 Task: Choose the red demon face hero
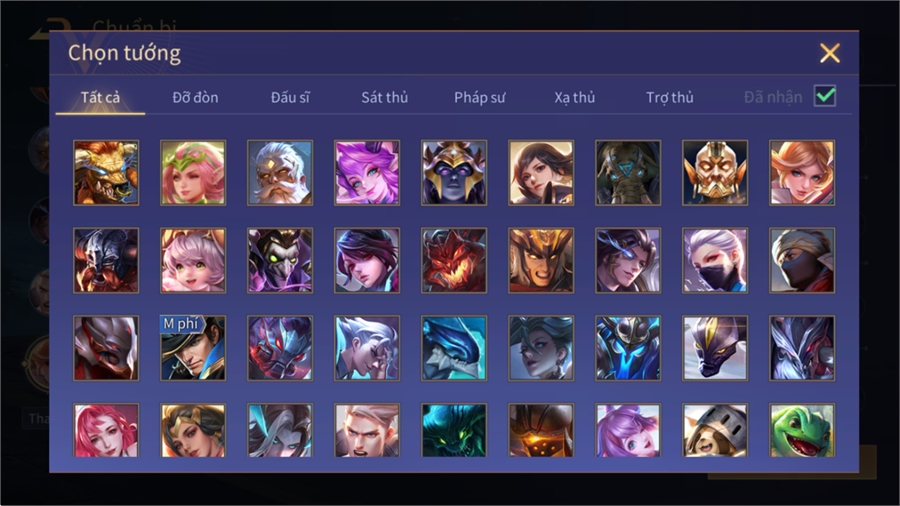coord(454,260)
